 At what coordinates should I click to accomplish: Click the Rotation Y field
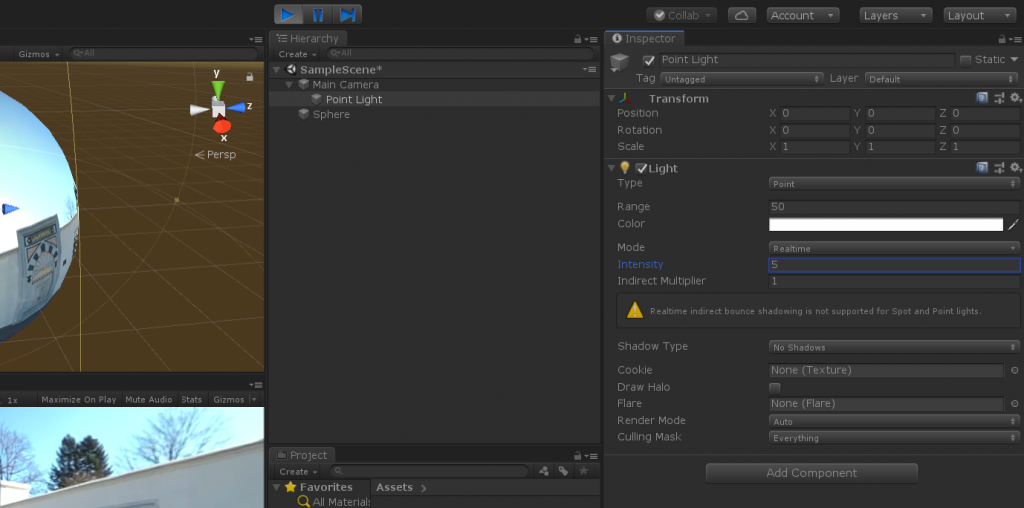[x=900, y=130]
